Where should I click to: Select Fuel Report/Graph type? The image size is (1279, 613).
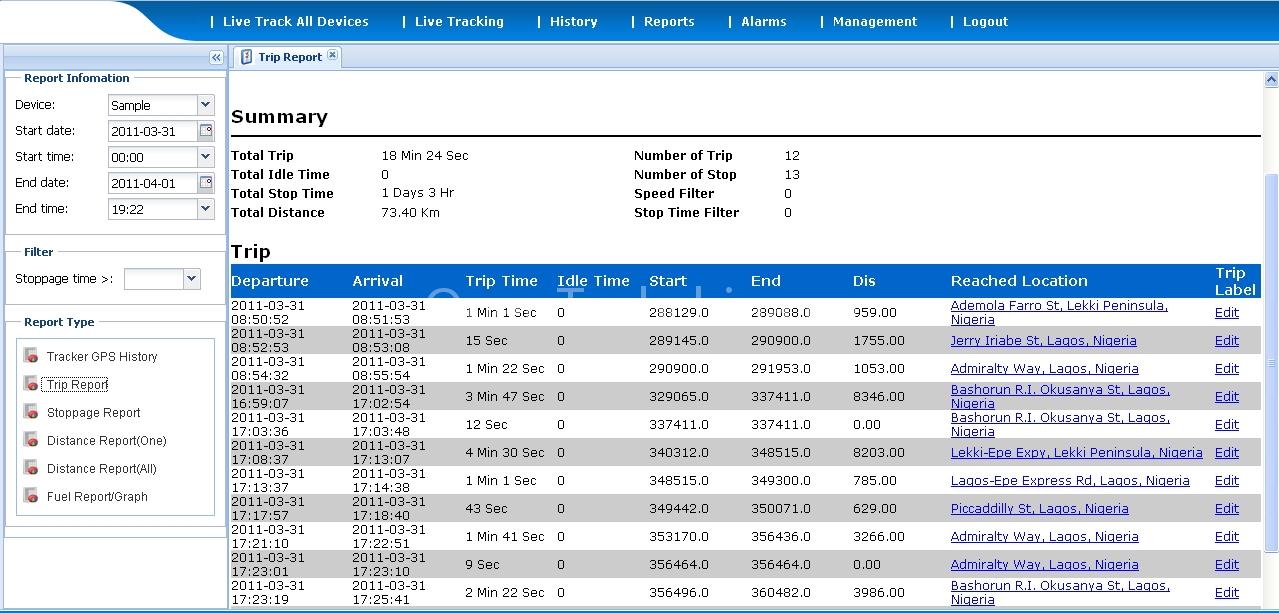[97, 496]
